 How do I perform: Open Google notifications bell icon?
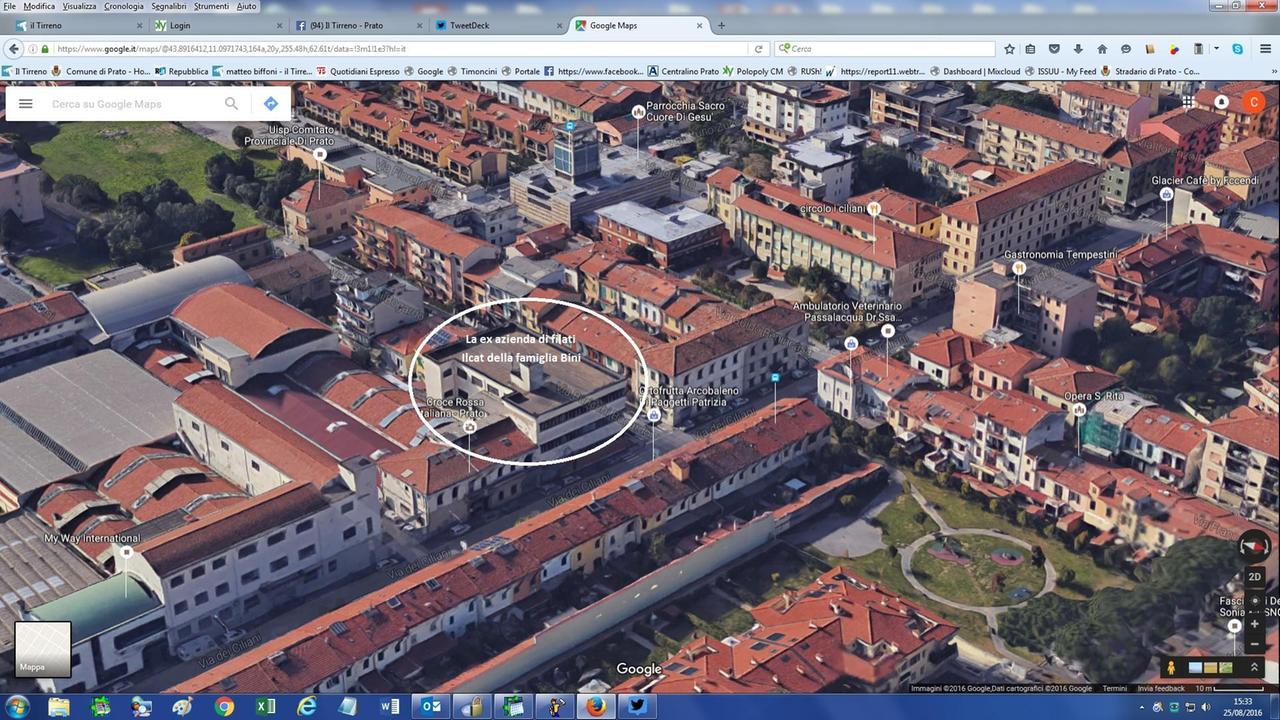click(1221, 102)
